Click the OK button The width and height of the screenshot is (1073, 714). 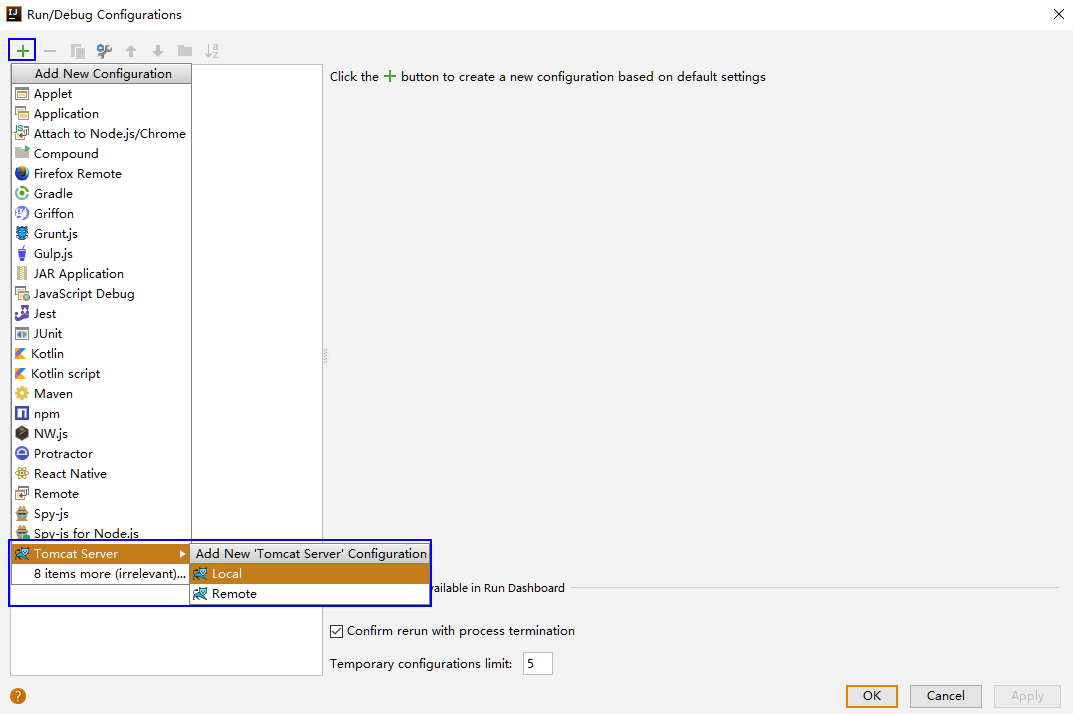pyautogui.click(x=871, y=696)
